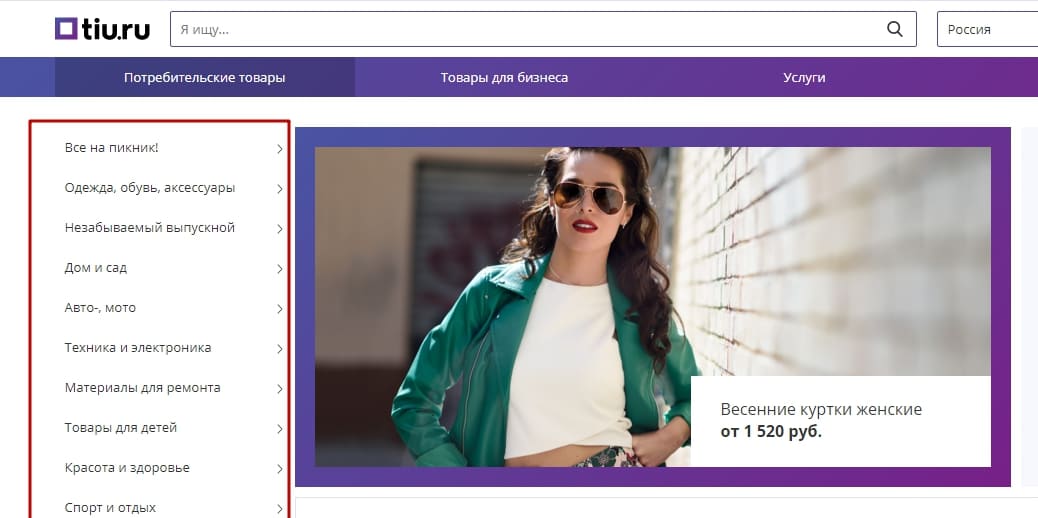Expand arrow next to Все на пикник!
This screenshot has width=1038, height=518.
[280, 149]
